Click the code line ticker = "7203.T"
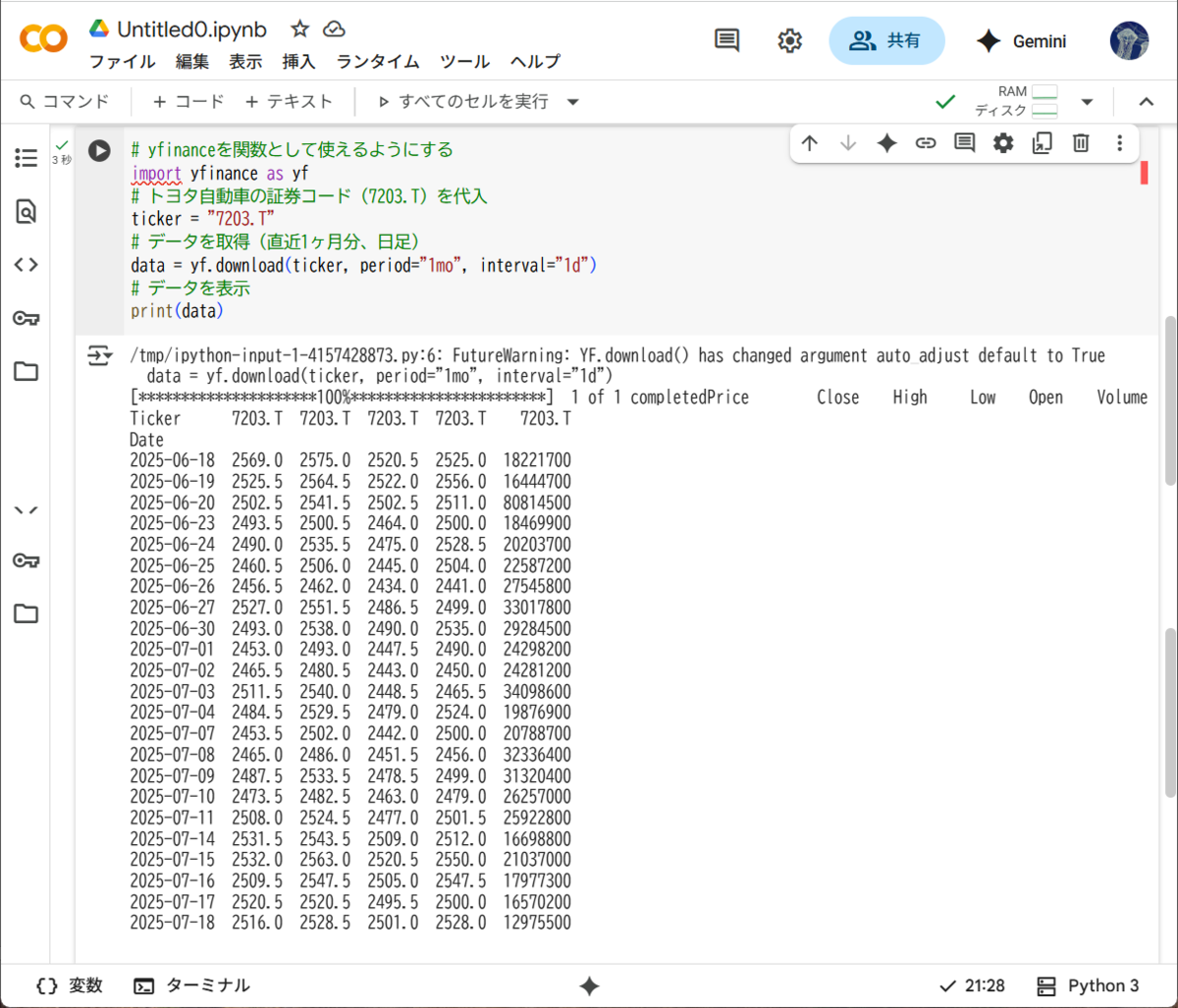The image size is (1178, 1008). pyautogui.click(x=203, y=218)
